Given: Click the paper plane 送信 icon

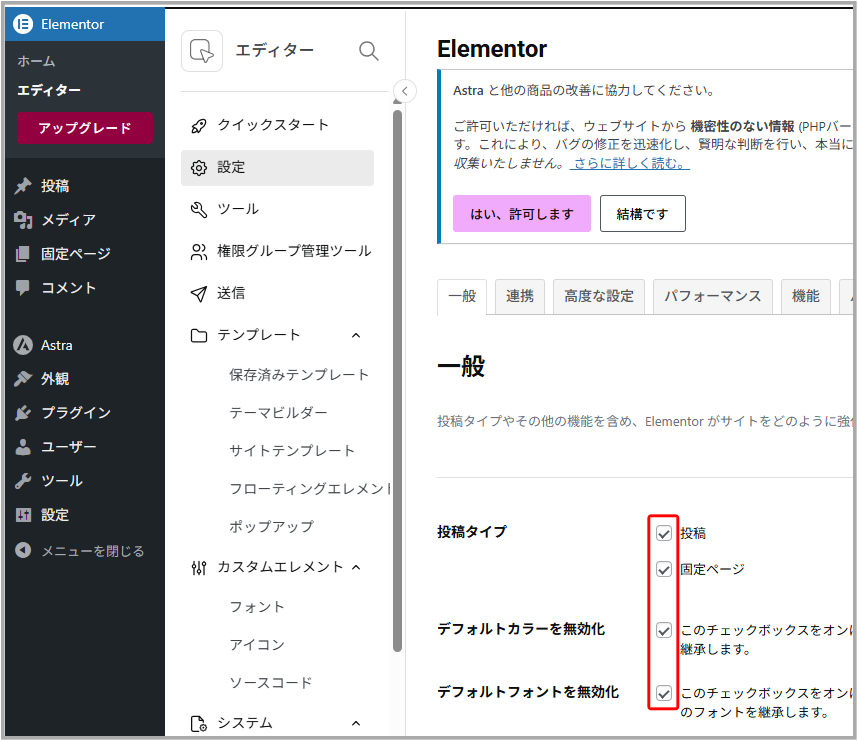Looking at the screenshot, I should coord(199,294).
